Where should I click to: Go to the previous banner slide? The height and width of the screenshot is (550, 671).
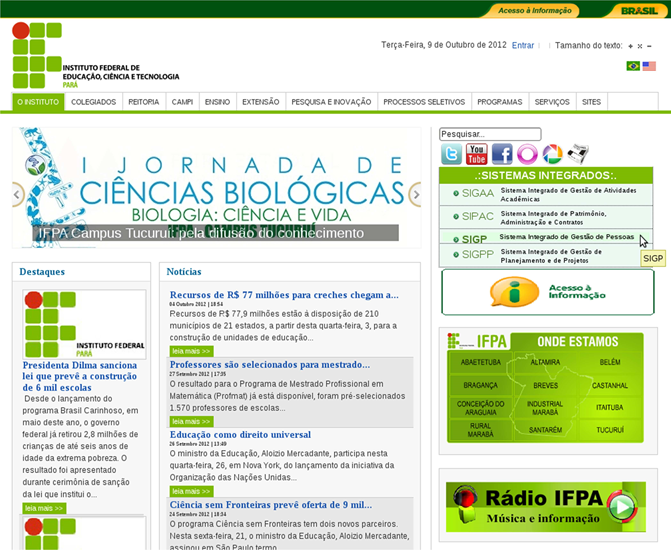coord(18,194)
